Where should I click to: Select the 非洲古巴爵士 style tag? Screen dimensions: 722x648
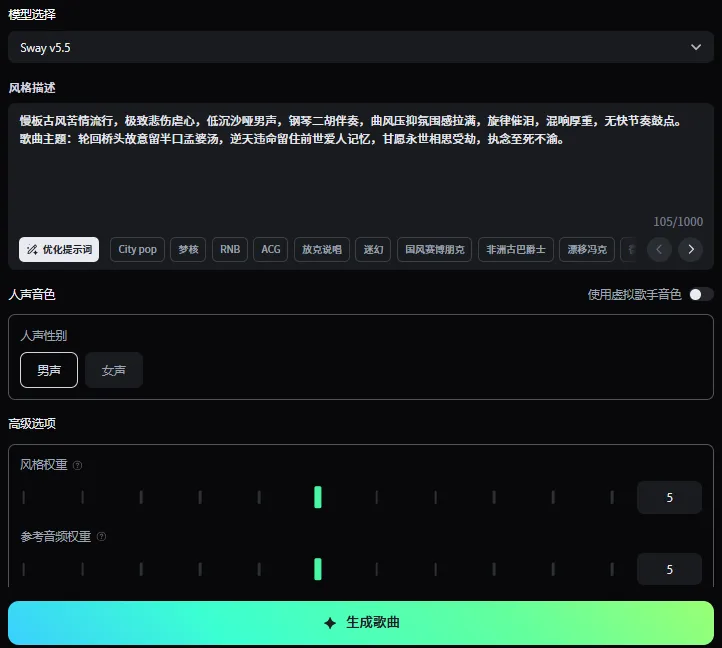(516, 250)
